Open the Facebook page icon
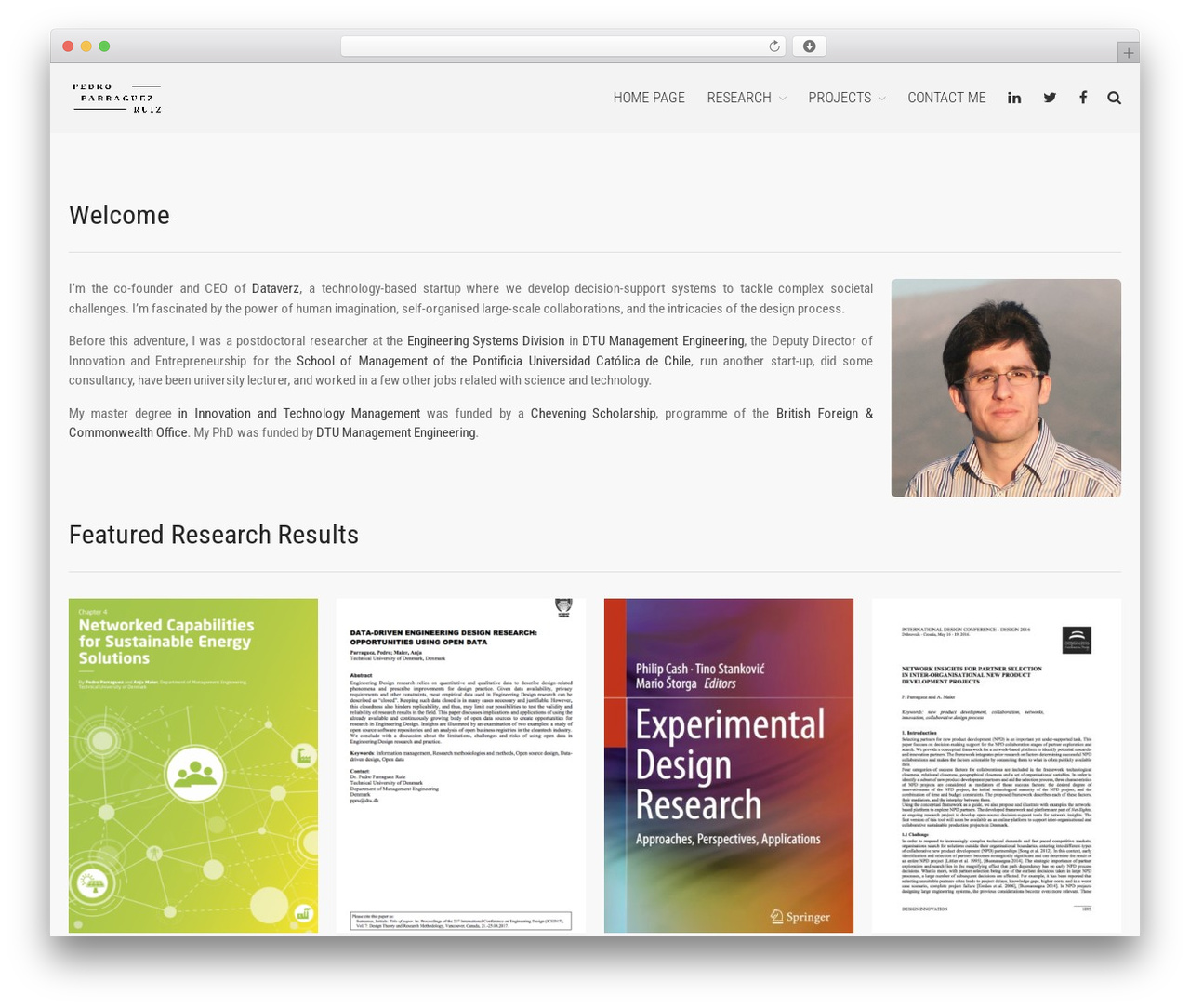Image resolution: width=1190 pixels, height=1008 pixels. (1083, 98)
